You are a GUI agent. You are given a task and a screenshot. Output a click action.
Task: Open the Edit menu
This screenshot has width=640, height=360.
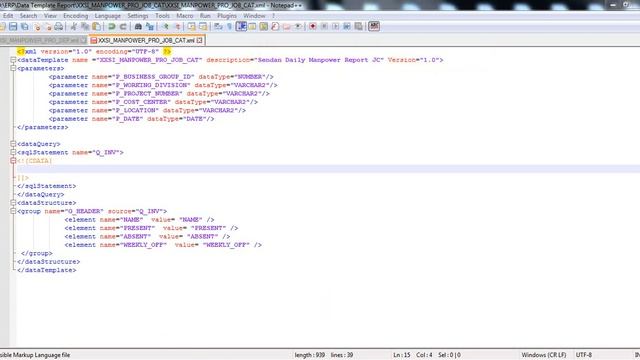coord(8,16)
